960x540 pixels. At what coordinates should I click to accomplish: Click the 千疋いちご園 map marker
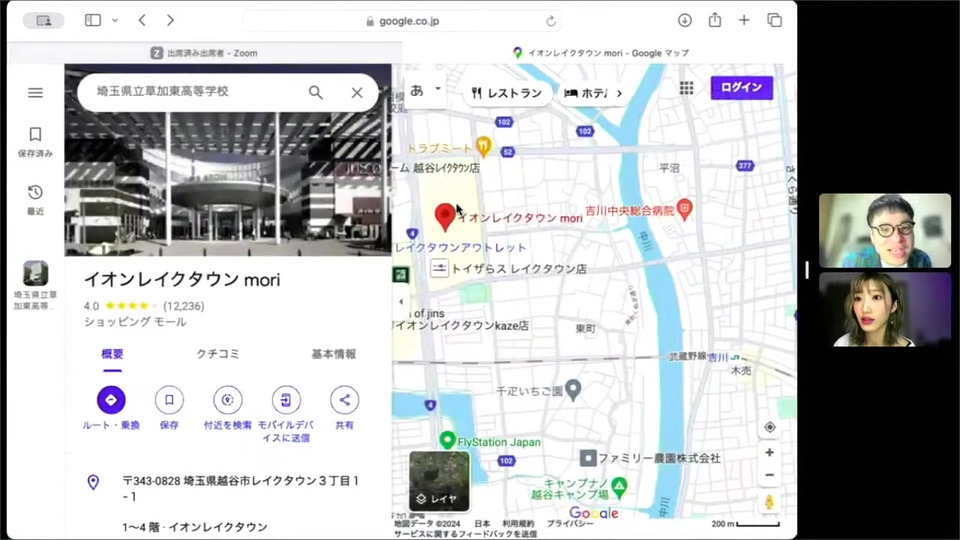572,389
